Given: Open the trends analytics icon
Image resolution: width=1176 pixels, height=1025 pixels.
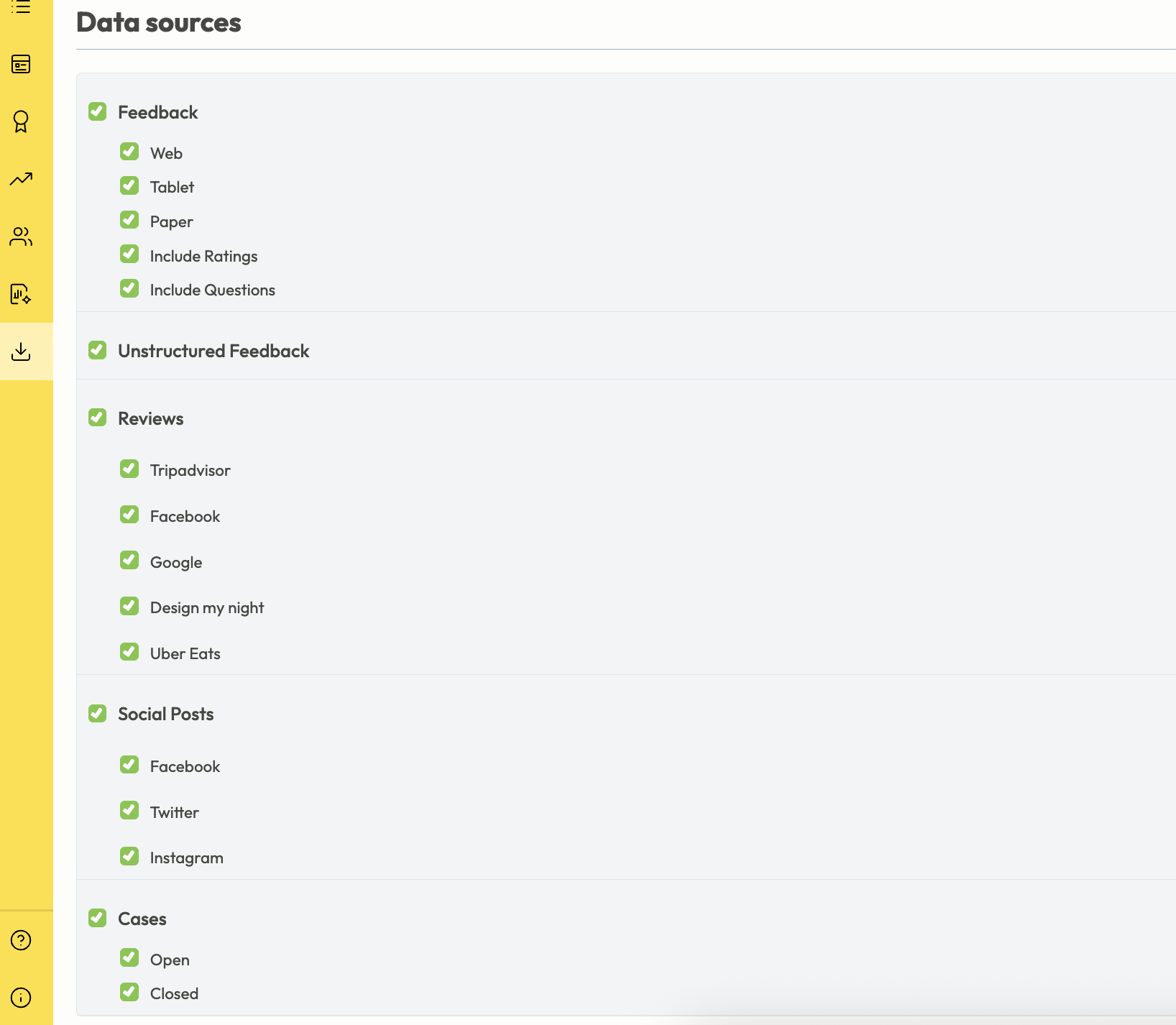Looking at the screenshot, I should coord(21,179).
